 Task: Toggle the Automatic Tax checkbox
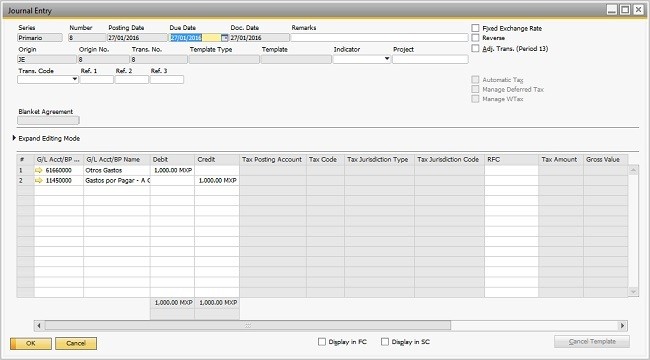click(x=475, y=79)
